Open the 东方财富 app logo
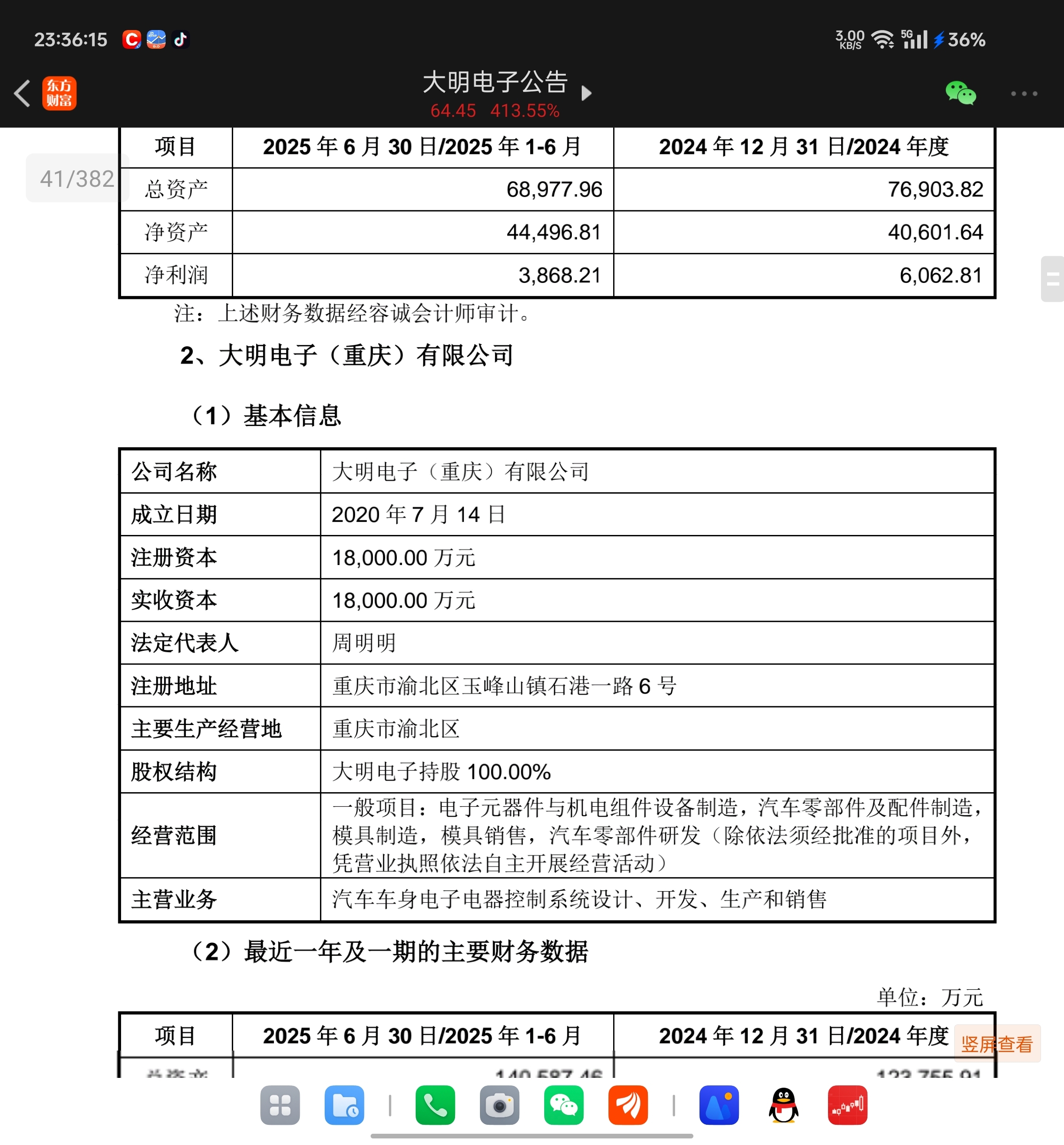Image resolution: width=1064 pixels, height=1145 pixels. (59, 93)
